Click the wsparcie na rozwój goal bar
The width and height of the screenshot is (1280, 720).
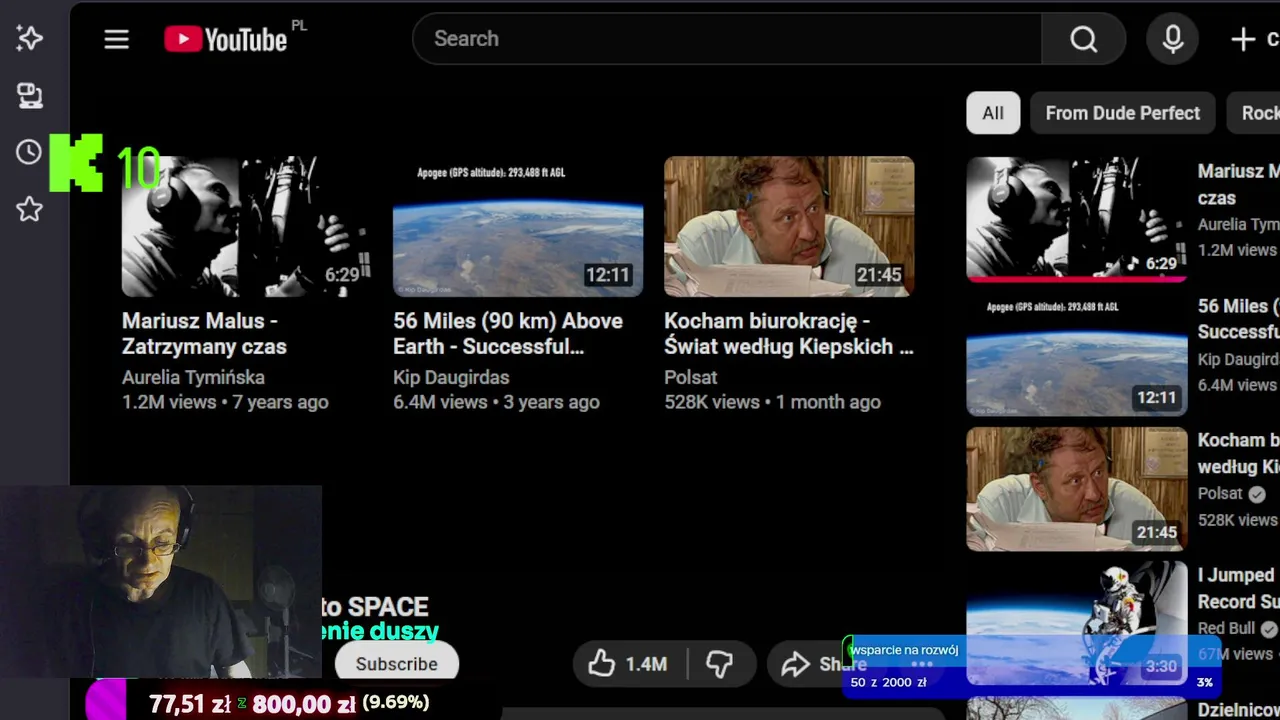(1030, 666)
